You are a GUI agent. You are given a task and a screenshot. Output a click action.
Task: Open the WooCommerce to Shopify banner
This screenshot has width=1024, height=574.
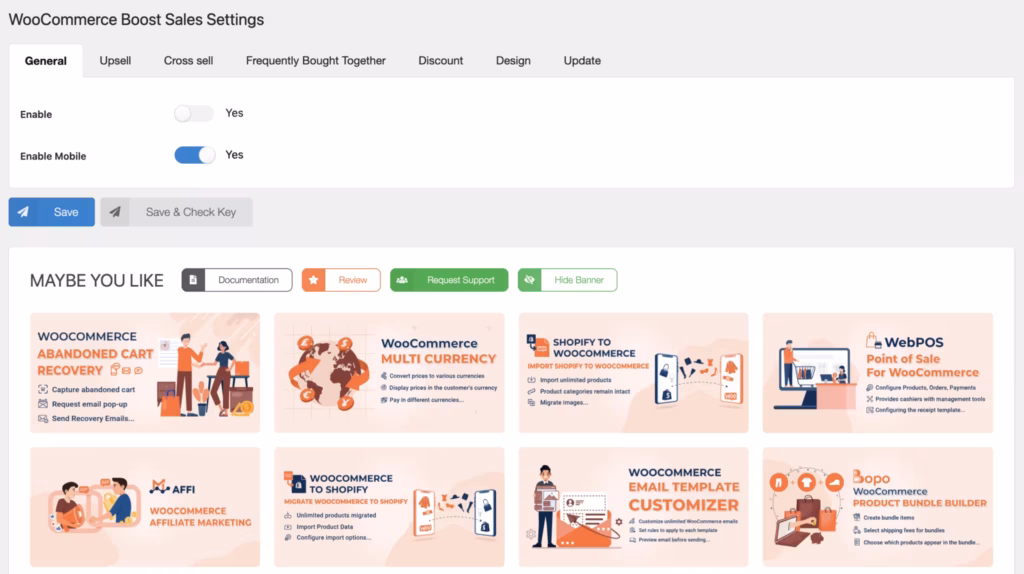tap(389, 507)
